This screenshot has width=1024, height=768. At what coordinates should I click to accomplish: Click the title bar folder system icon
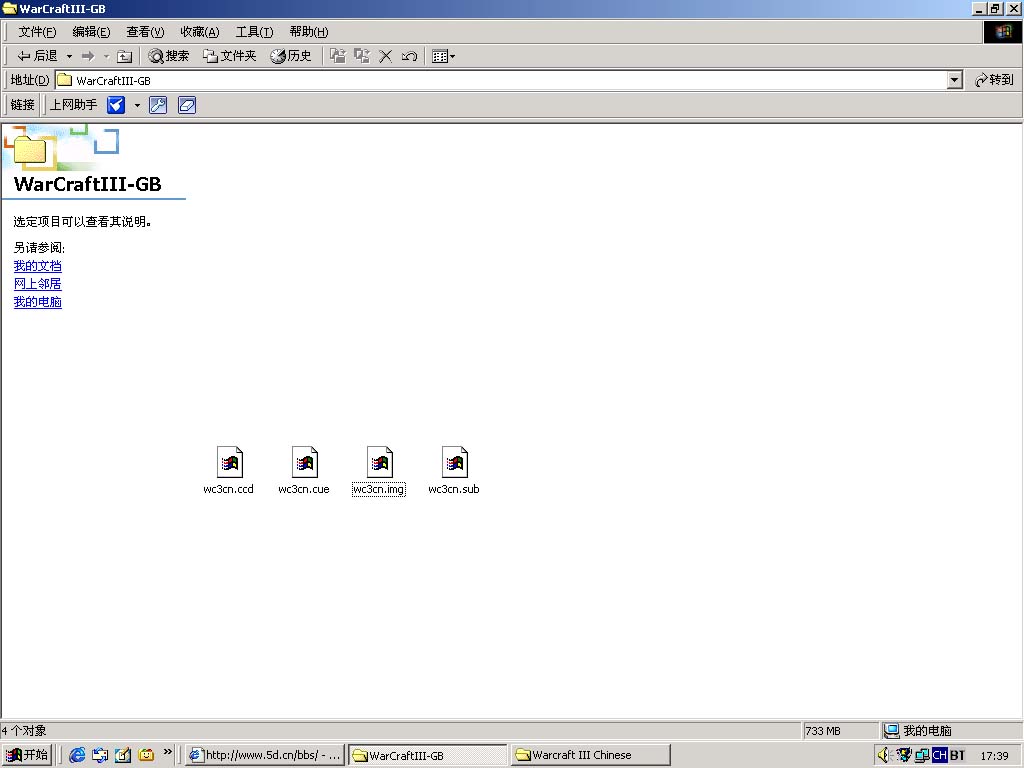pos(9,8)
